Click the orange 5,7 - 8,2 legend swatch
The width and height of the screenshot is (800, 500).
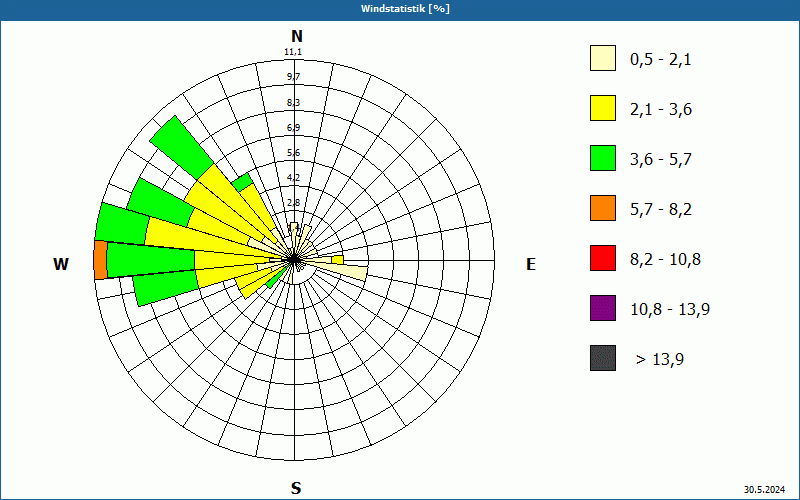603,208
